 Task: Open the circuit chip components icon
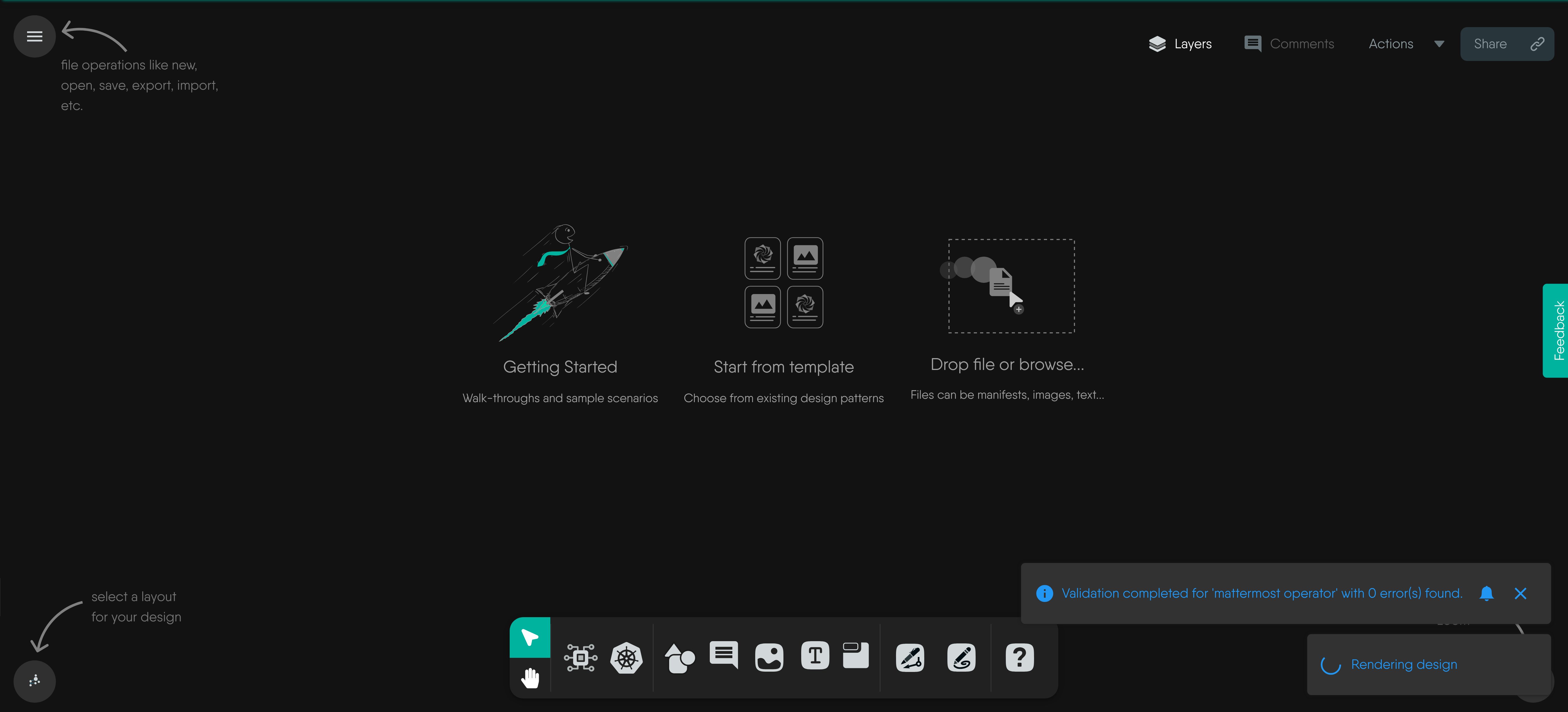(580, 658)
